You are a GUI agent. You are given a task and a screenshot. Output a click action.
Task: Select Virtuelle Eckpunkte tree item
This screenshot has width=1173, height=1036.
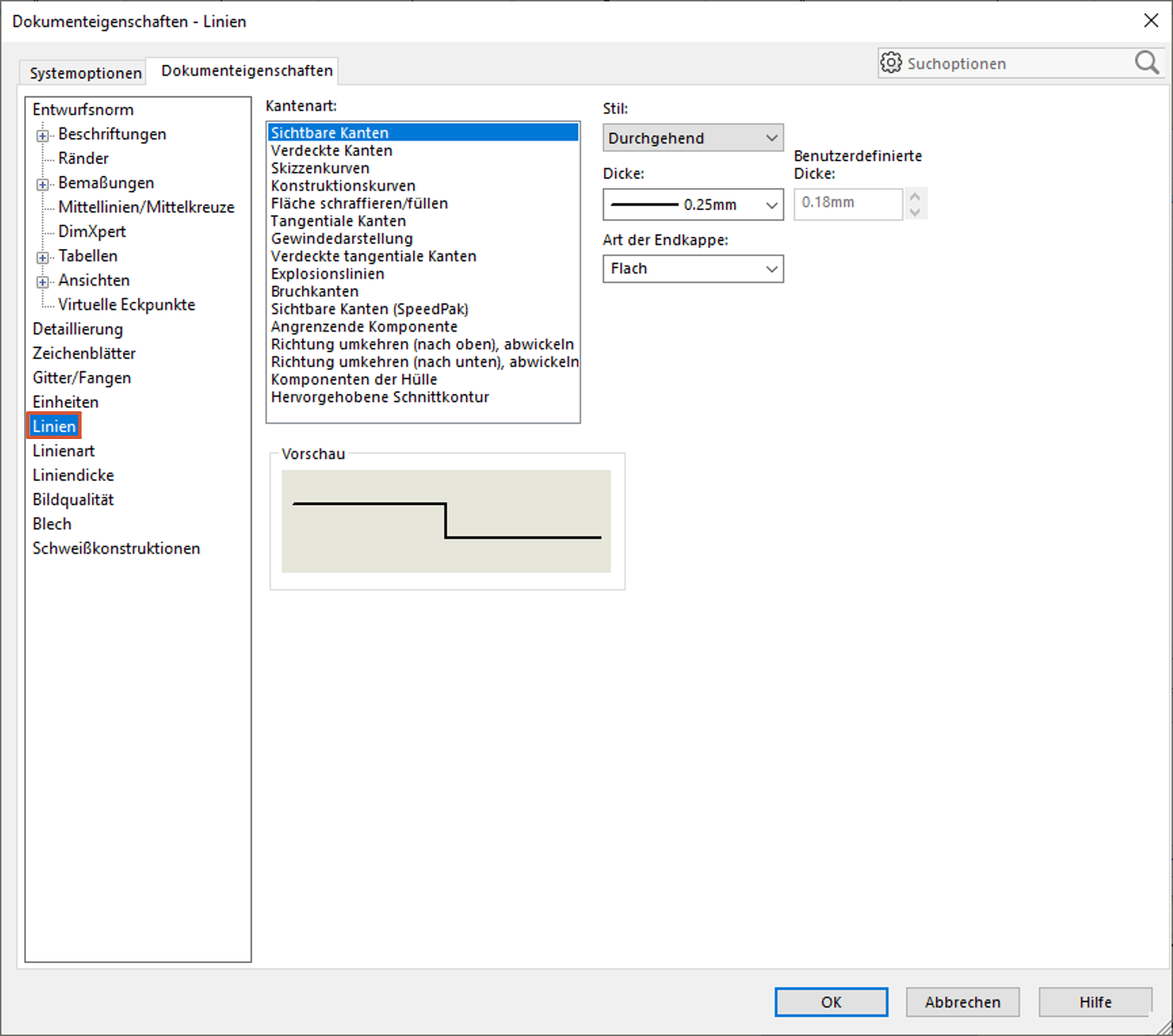click(x=127, y=305)
